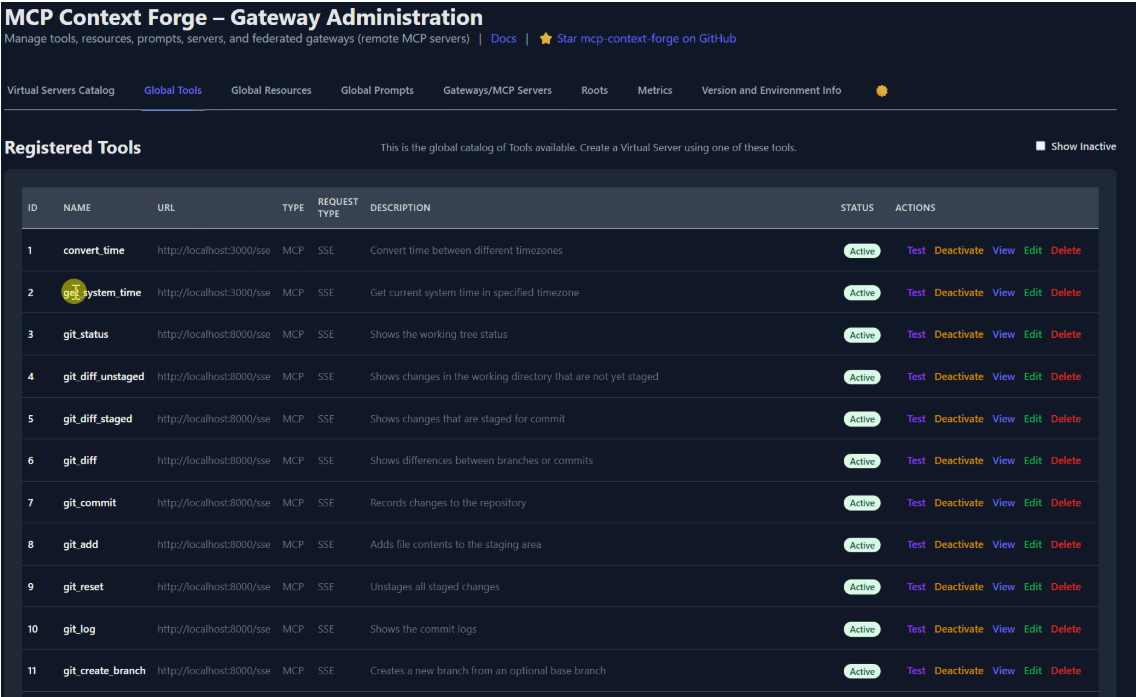Click the NAME column header
1136x697 pixels.
point(77,207)
